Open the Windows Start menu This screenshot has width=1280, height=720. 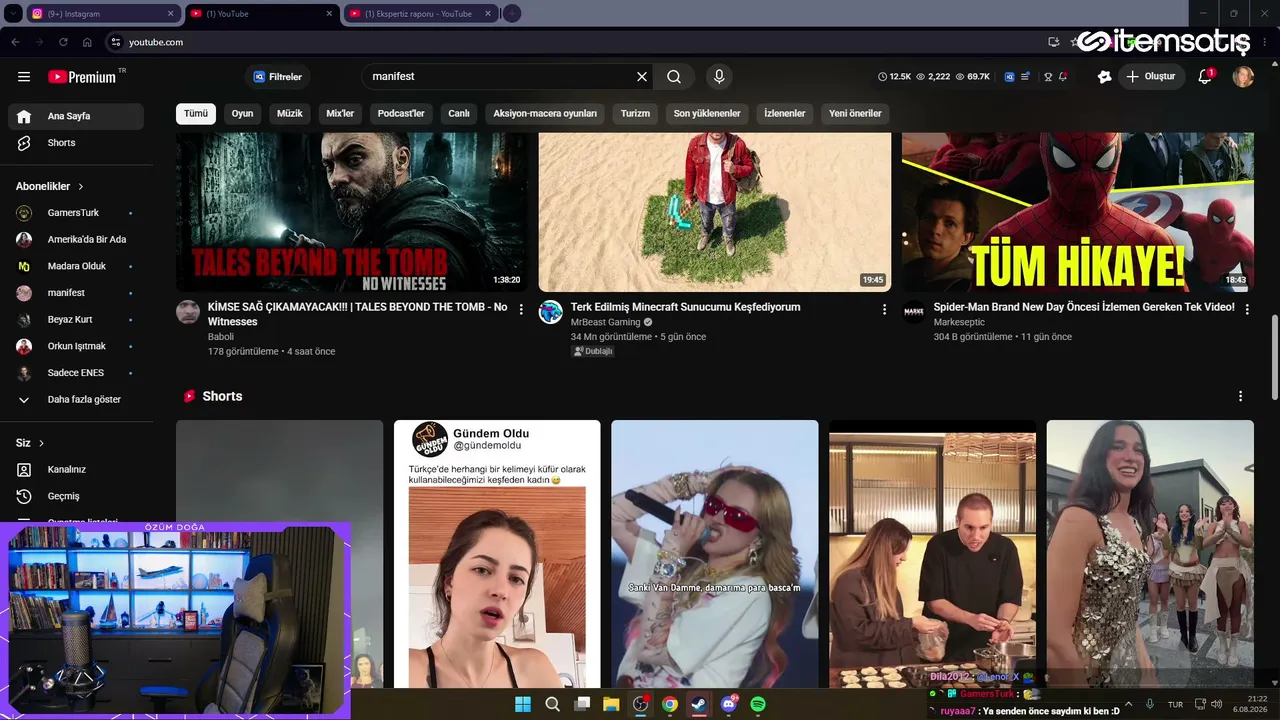tap(523, 704)
